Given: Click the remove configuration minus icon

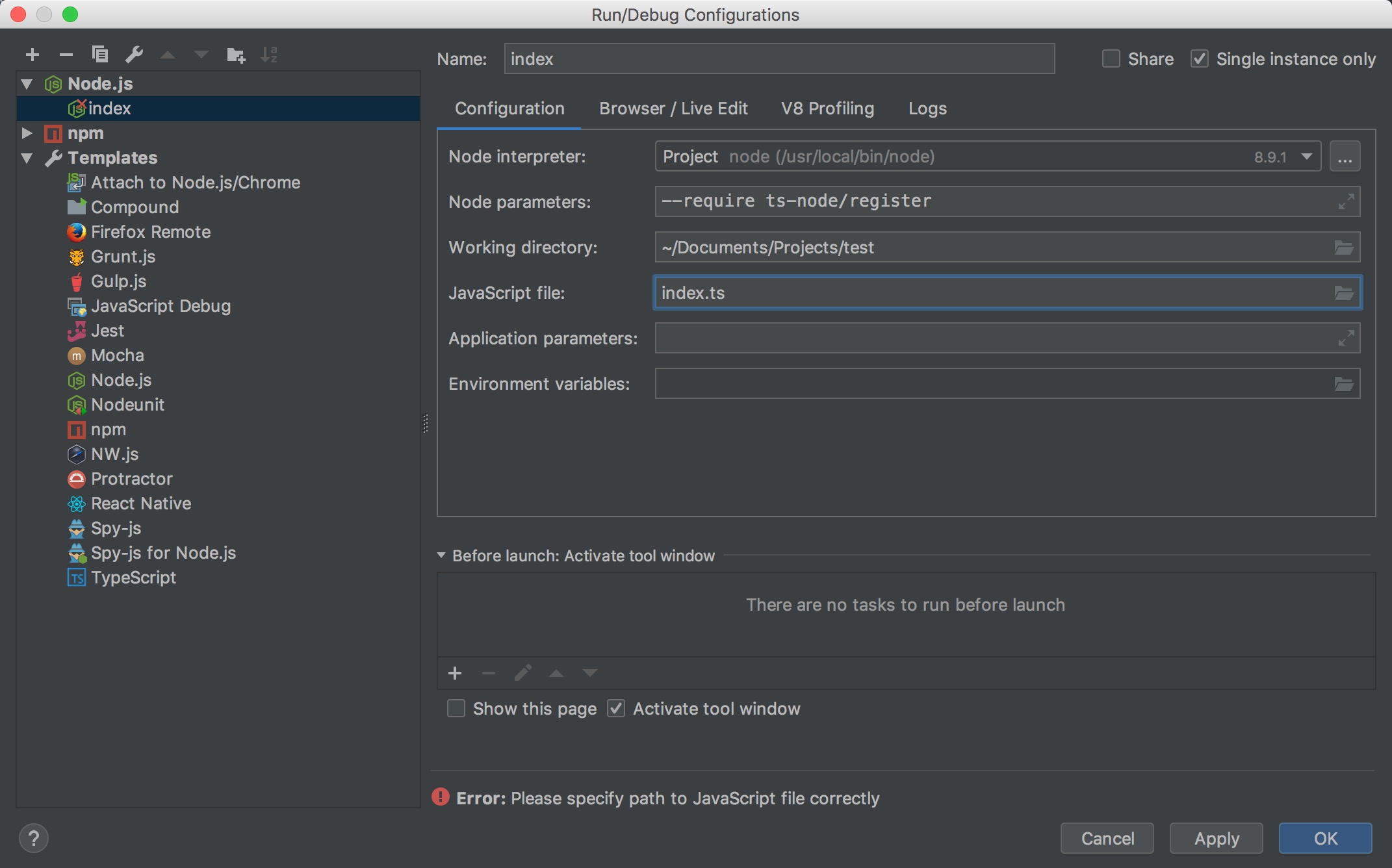Looking at the screenshot, I should [66, 55].
